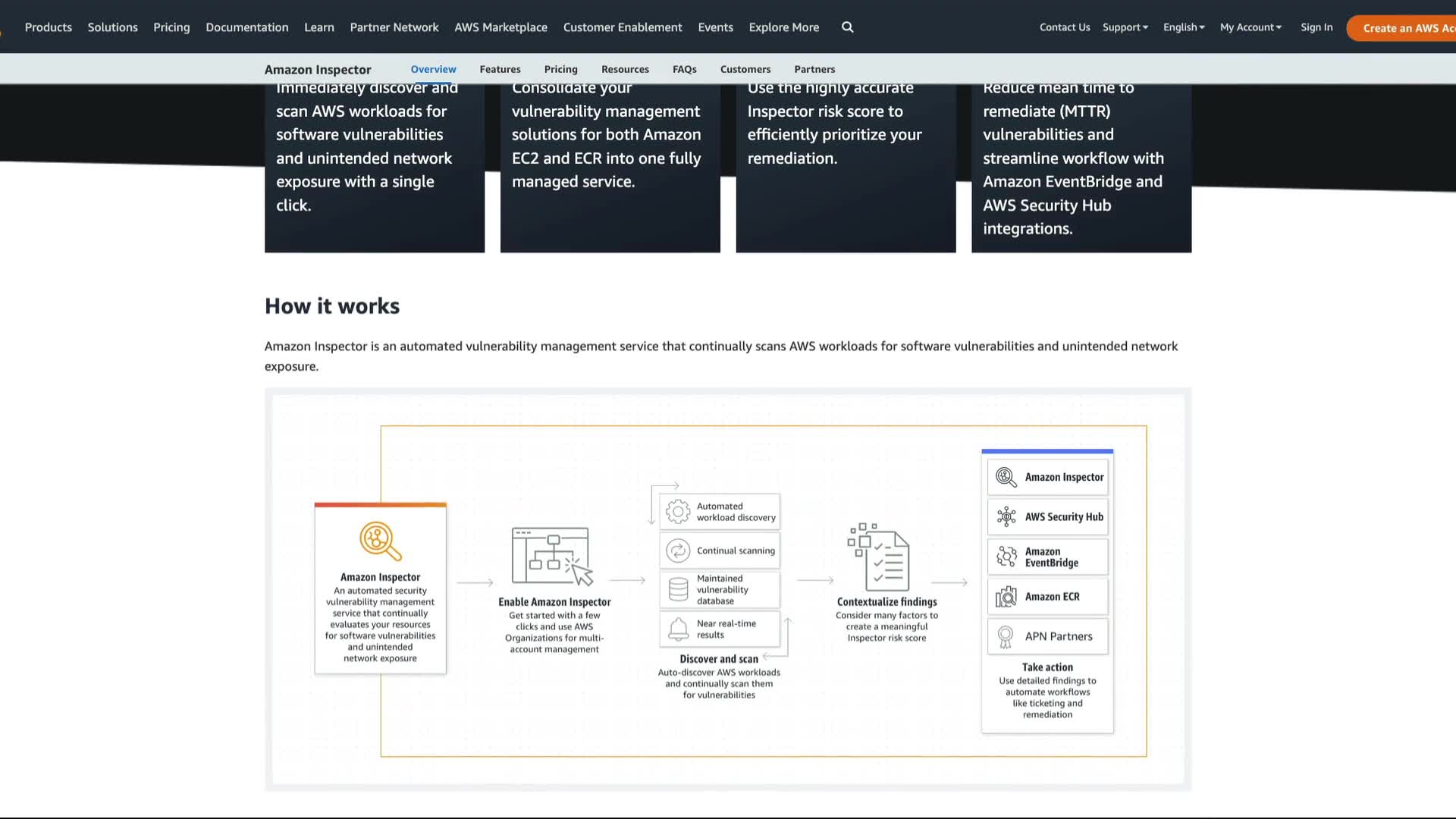Click the Automated workload discovery gear icon
1456x819 pixels.
pyautogui.click(x=678, y=512)
